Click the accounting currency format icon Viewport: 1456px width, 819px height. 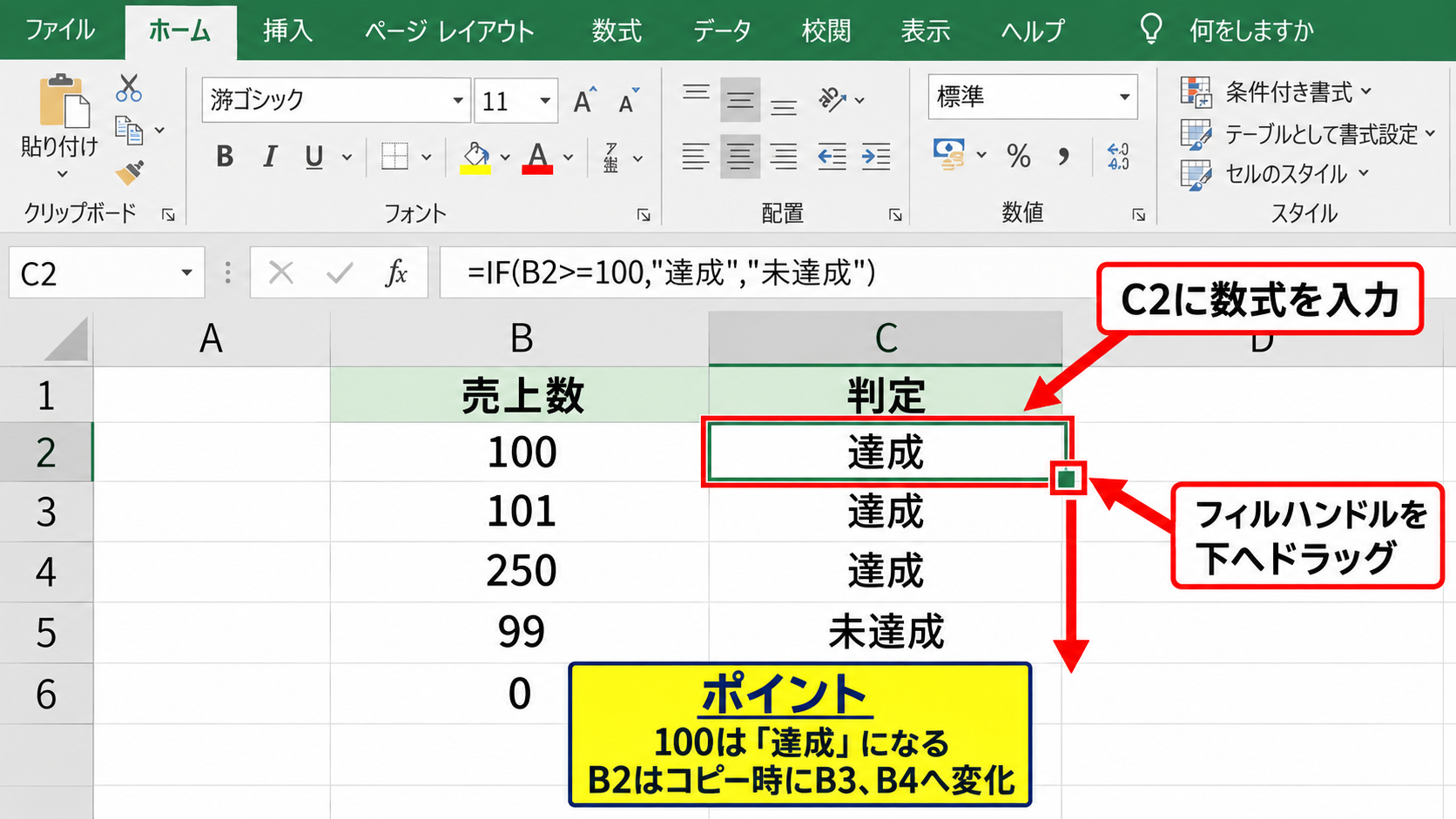[x=948, y=154]
